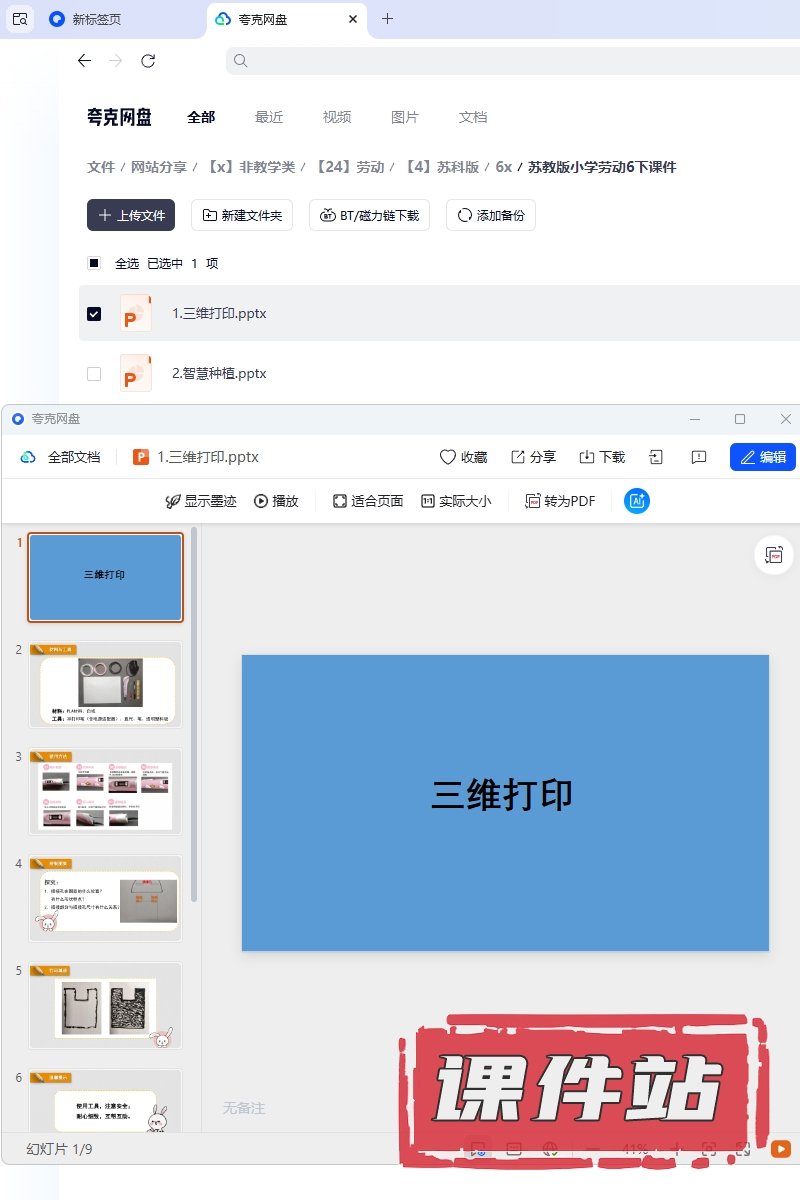Click the 转为PDF convert icon
This screenshot has height=1200, width=800.
click(x=534, y=501)
